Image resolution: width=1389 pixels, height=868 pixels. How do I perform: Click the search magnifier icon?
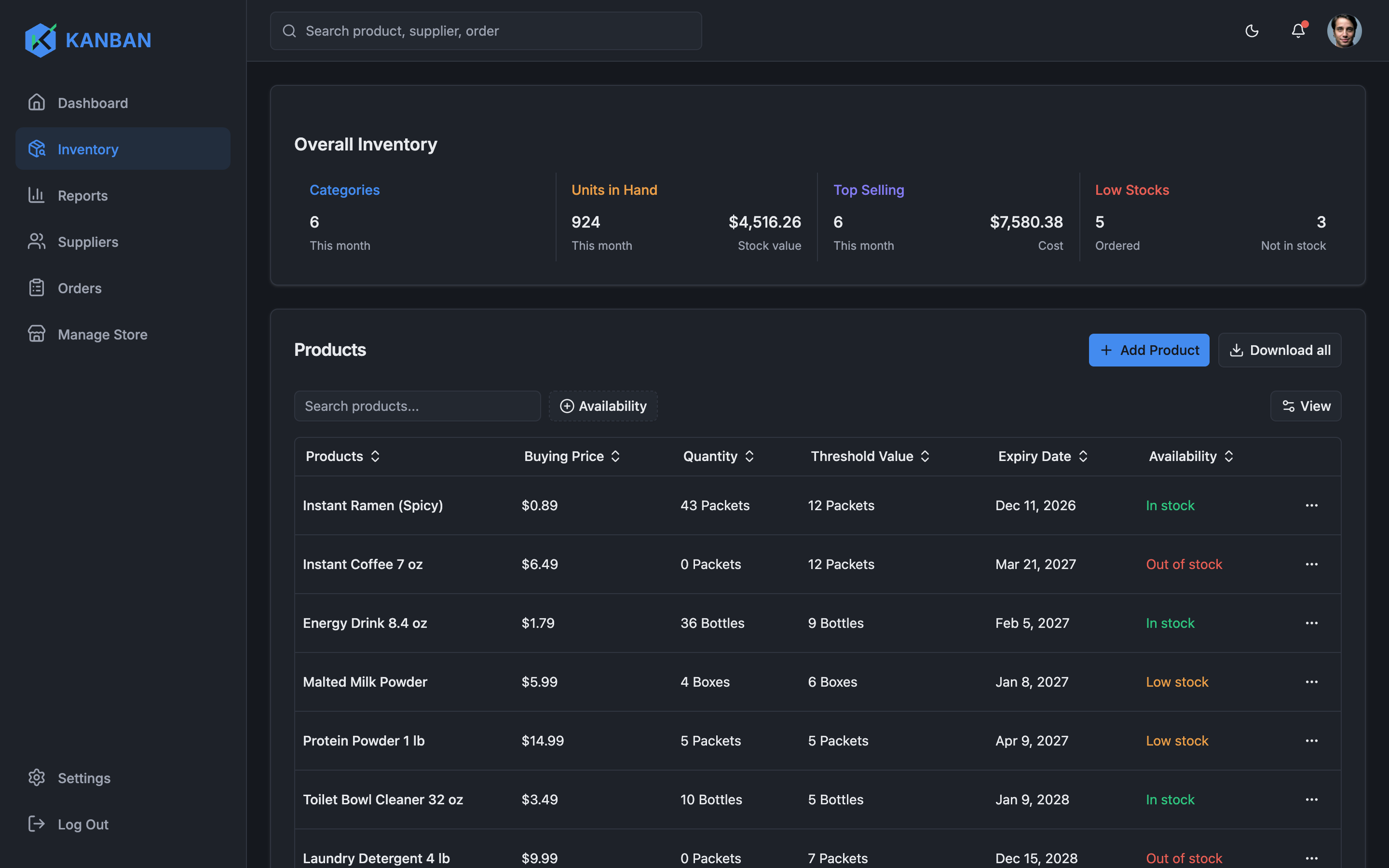[x=289, y=31]
